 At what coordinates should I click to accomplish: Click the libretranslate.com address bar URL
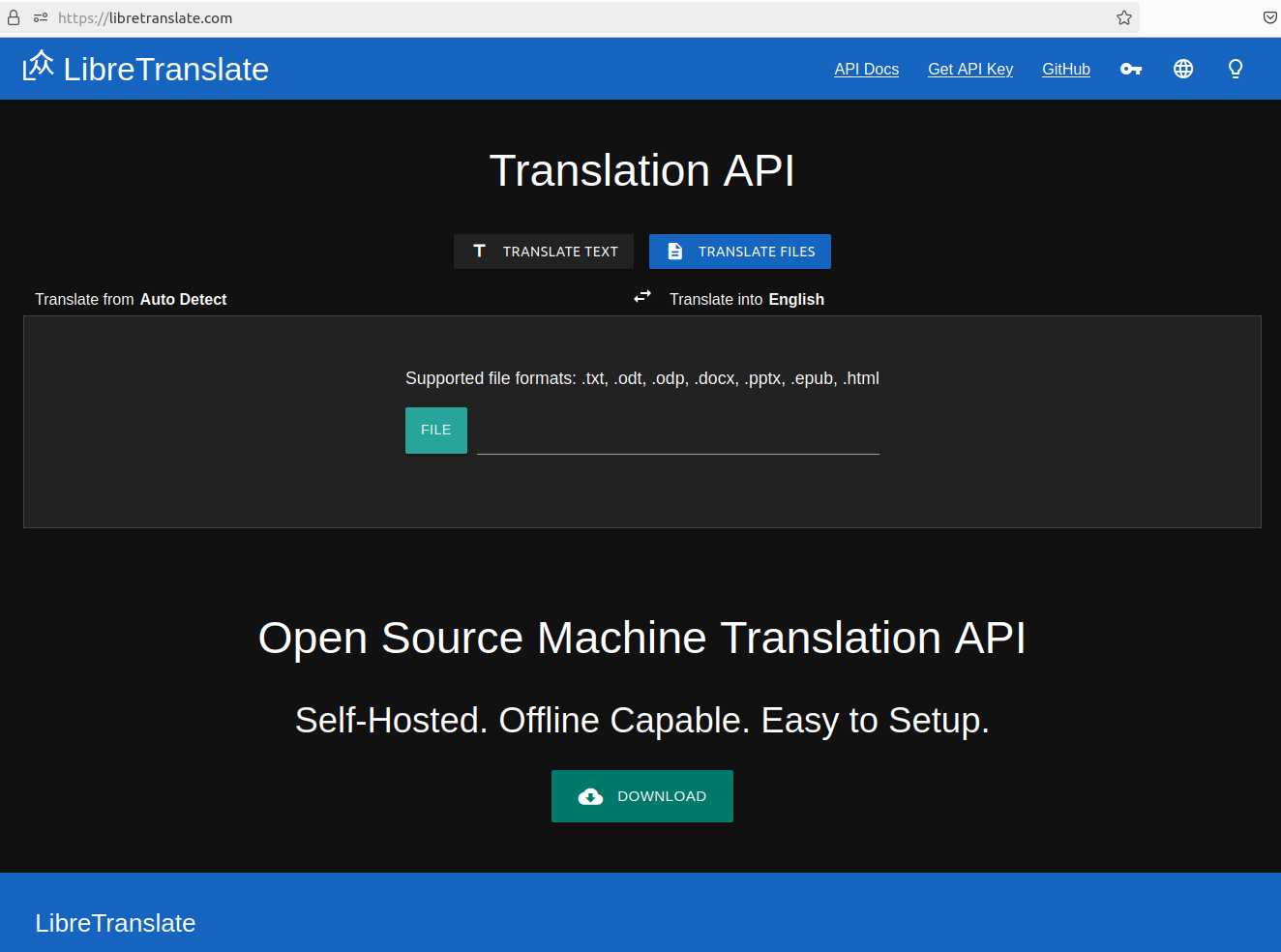[x=145, y=17]
